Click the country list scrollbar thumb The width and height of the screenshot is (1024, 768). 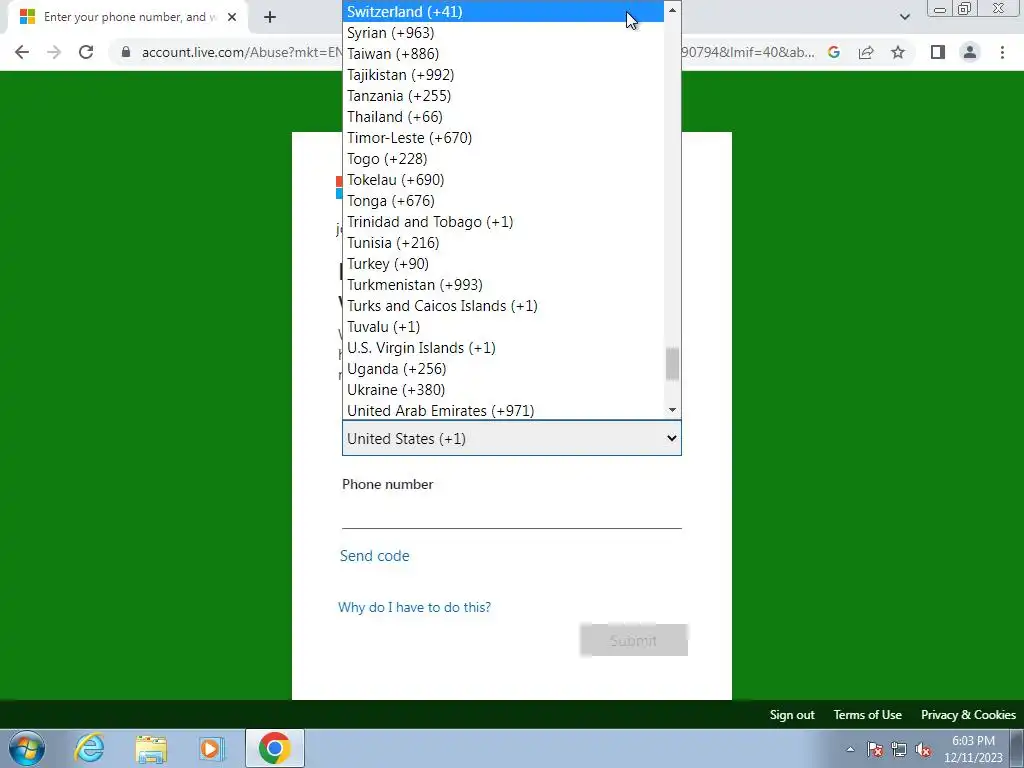[x=672, y=364]
